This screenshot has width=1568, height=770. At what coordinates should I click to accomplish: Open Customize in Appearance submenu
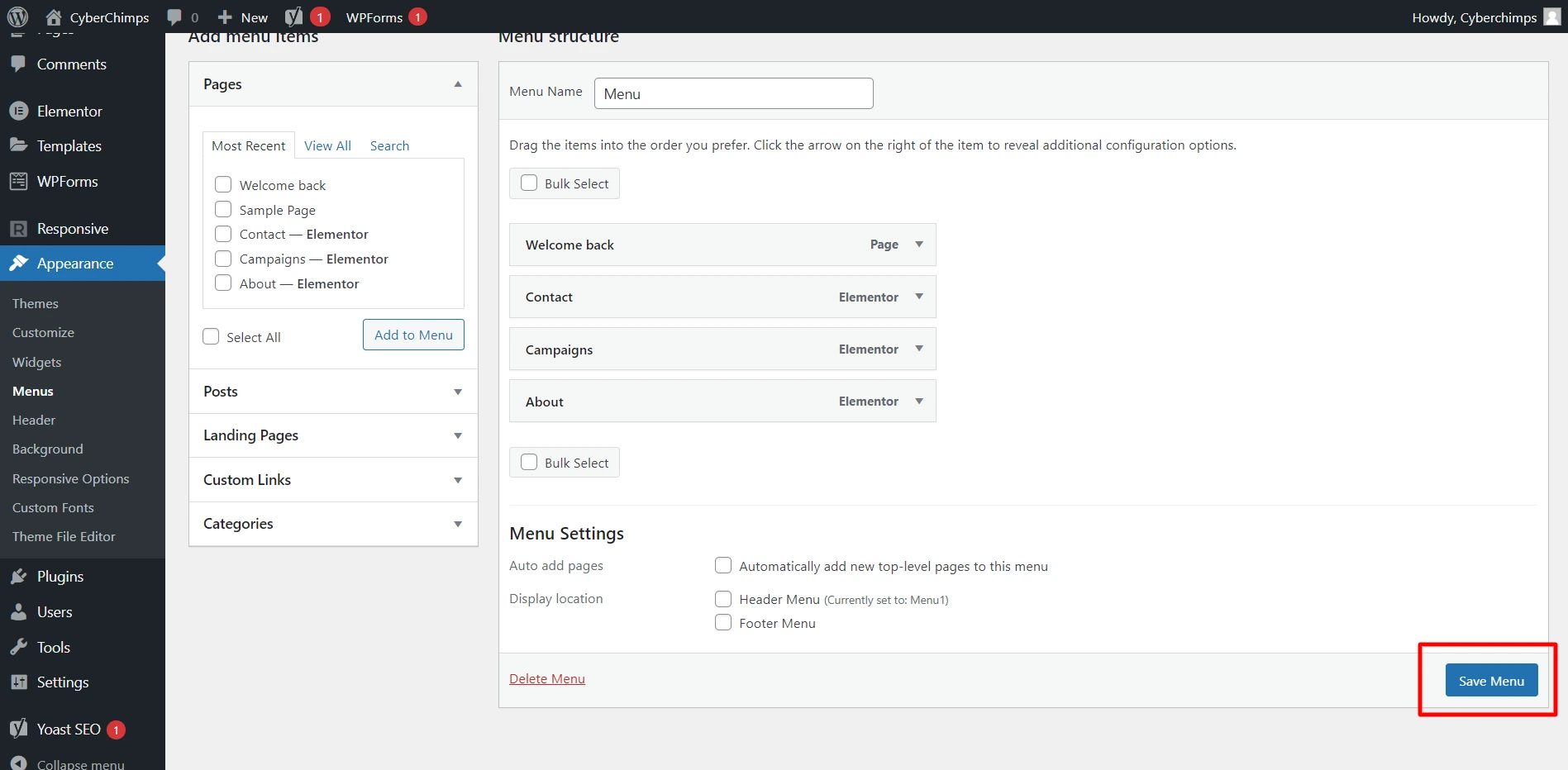coord(43,332)
